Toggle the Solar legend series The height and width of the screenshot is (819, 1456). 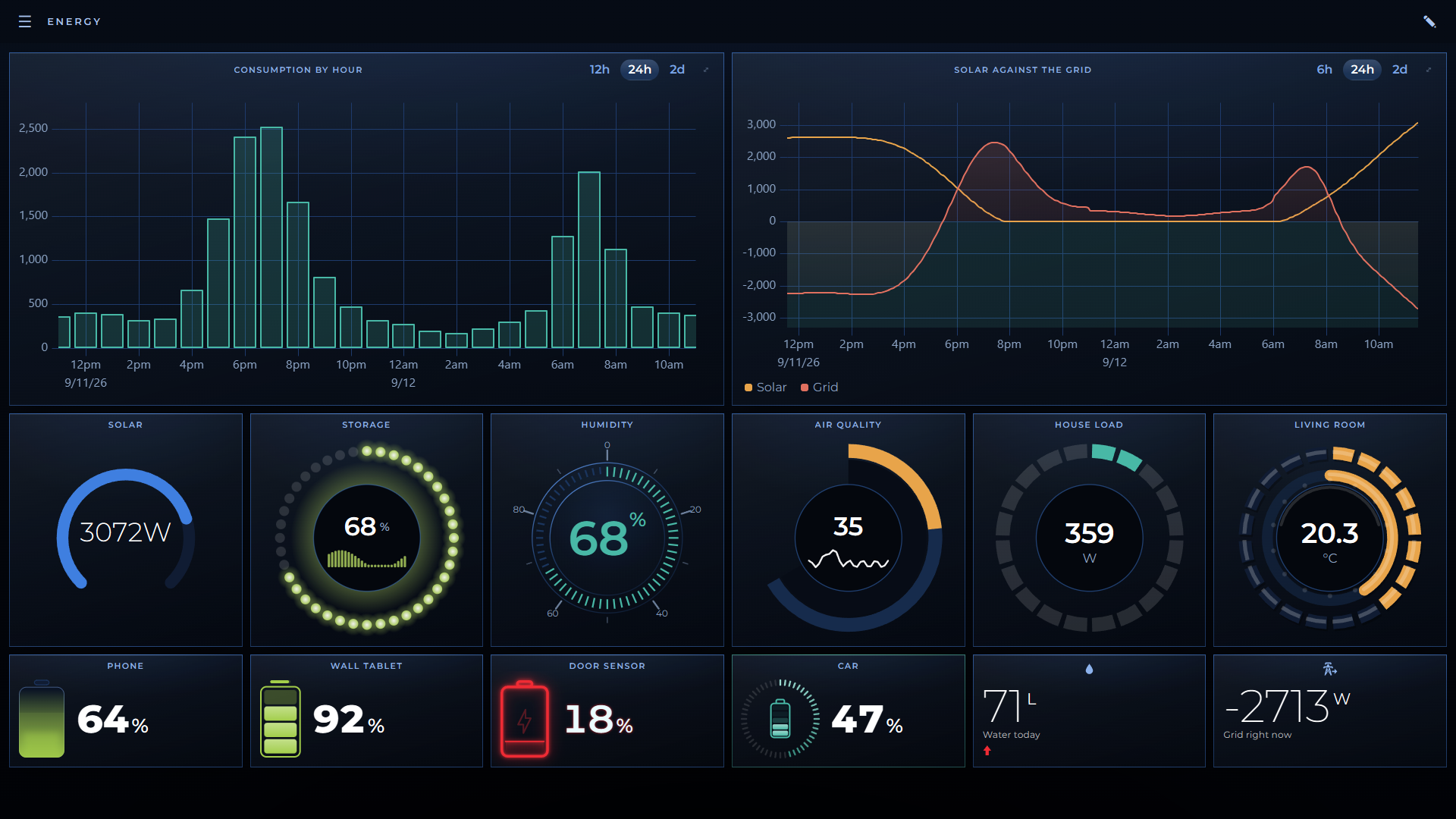pos(766,388)
